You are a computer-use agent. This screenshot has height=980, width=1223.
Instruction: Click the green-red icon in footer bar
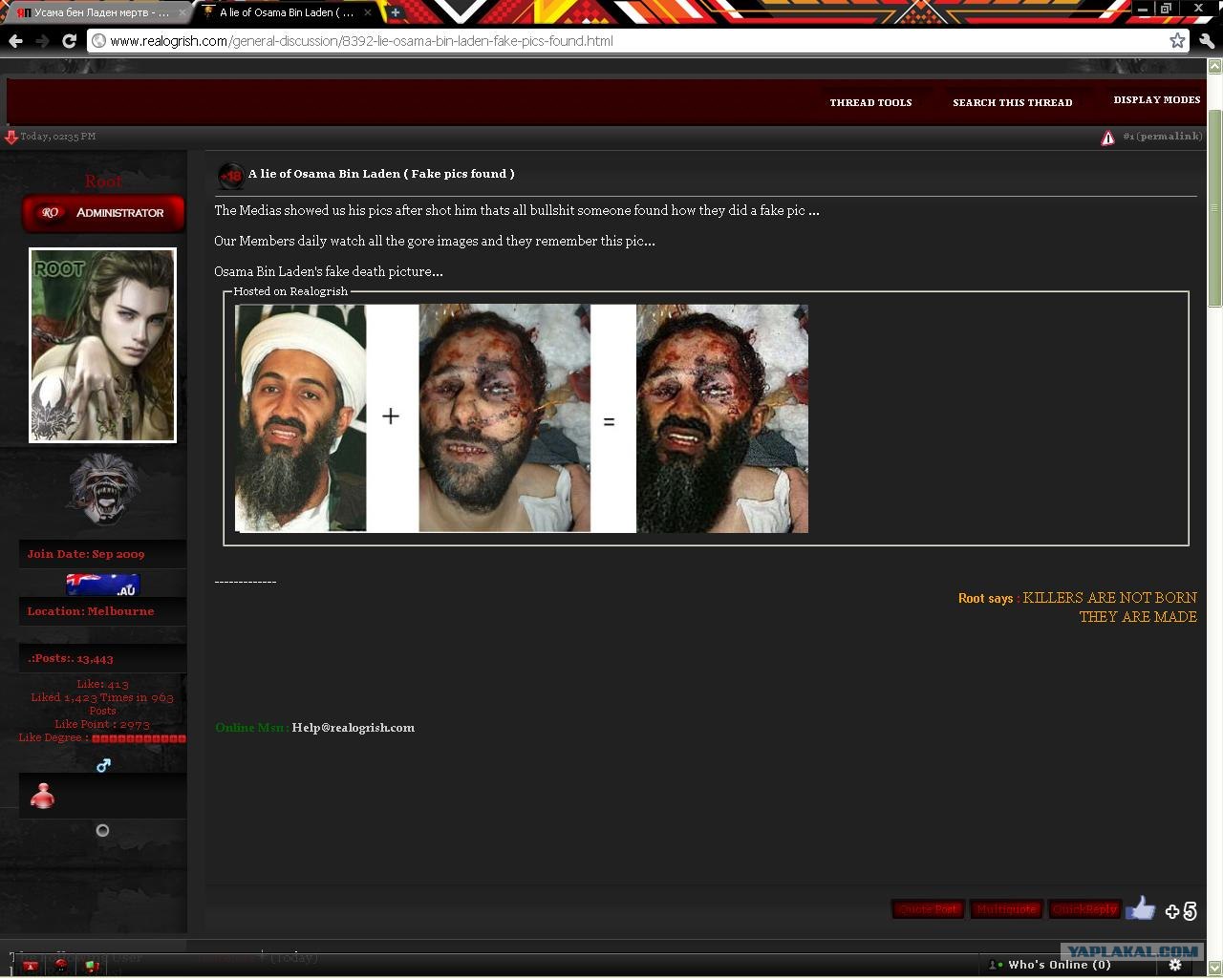(93, 966)
